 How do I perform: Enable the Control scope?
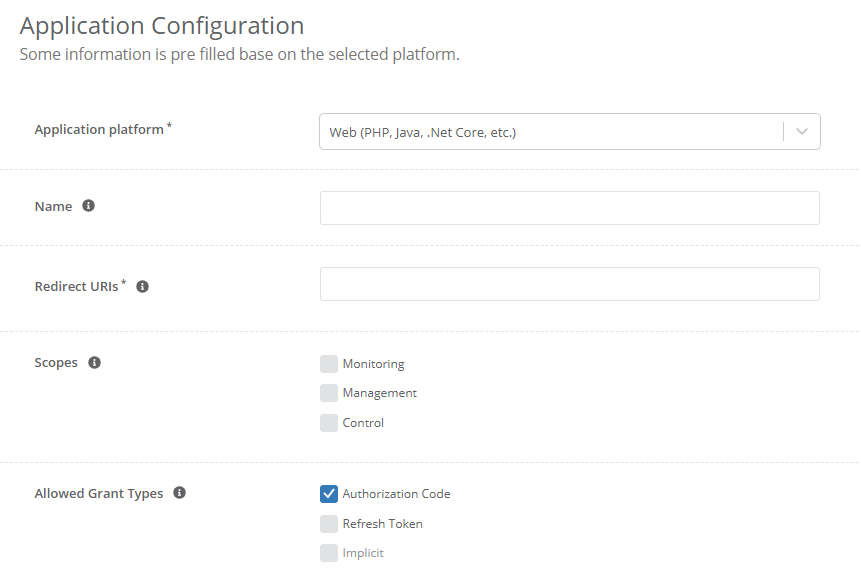[x=329, y=423]
